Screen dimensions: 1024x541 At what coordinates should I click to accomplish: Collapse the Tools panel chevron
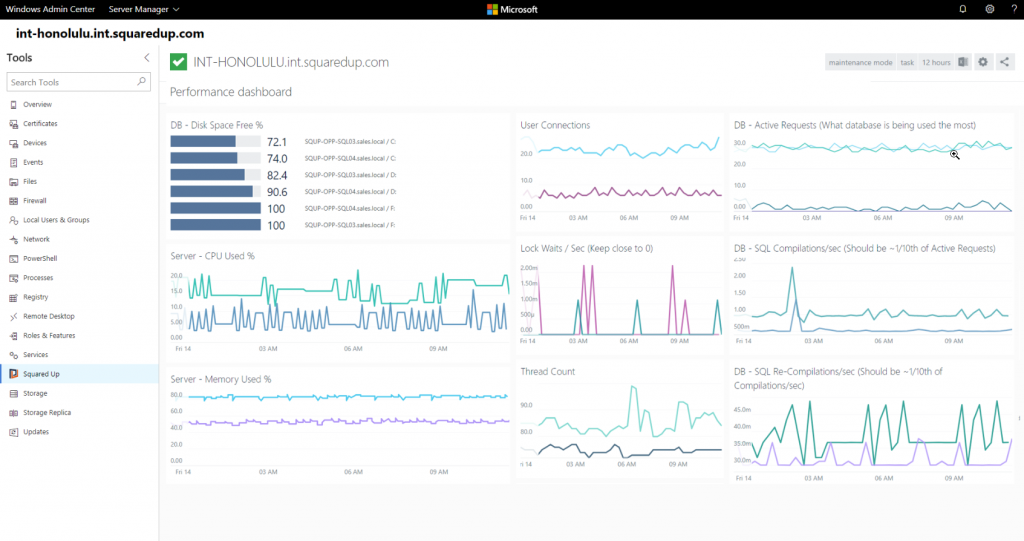pyautogui.click(x=146, y=57)
